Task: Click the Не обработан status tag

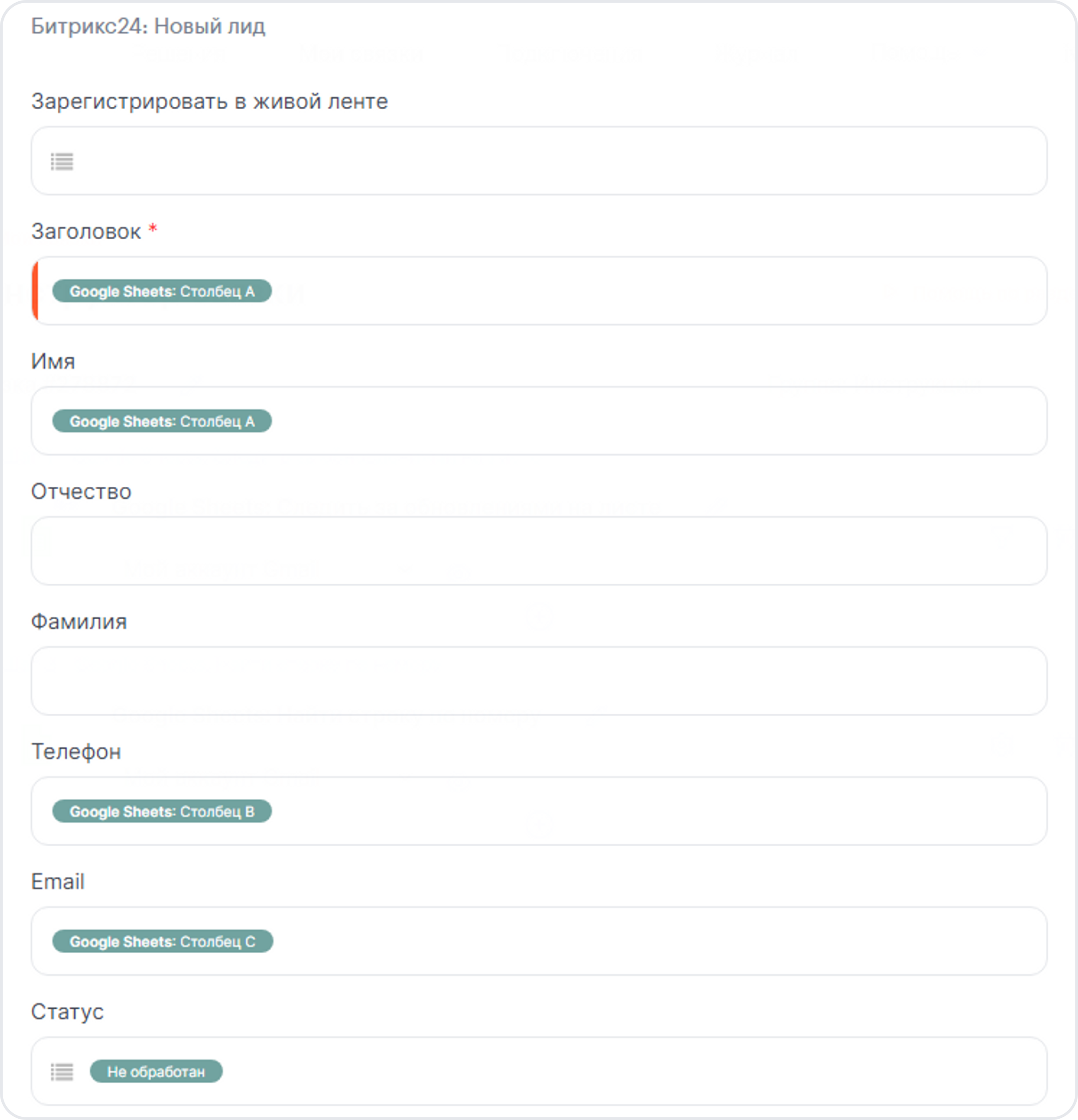Action: point(156,1072)
